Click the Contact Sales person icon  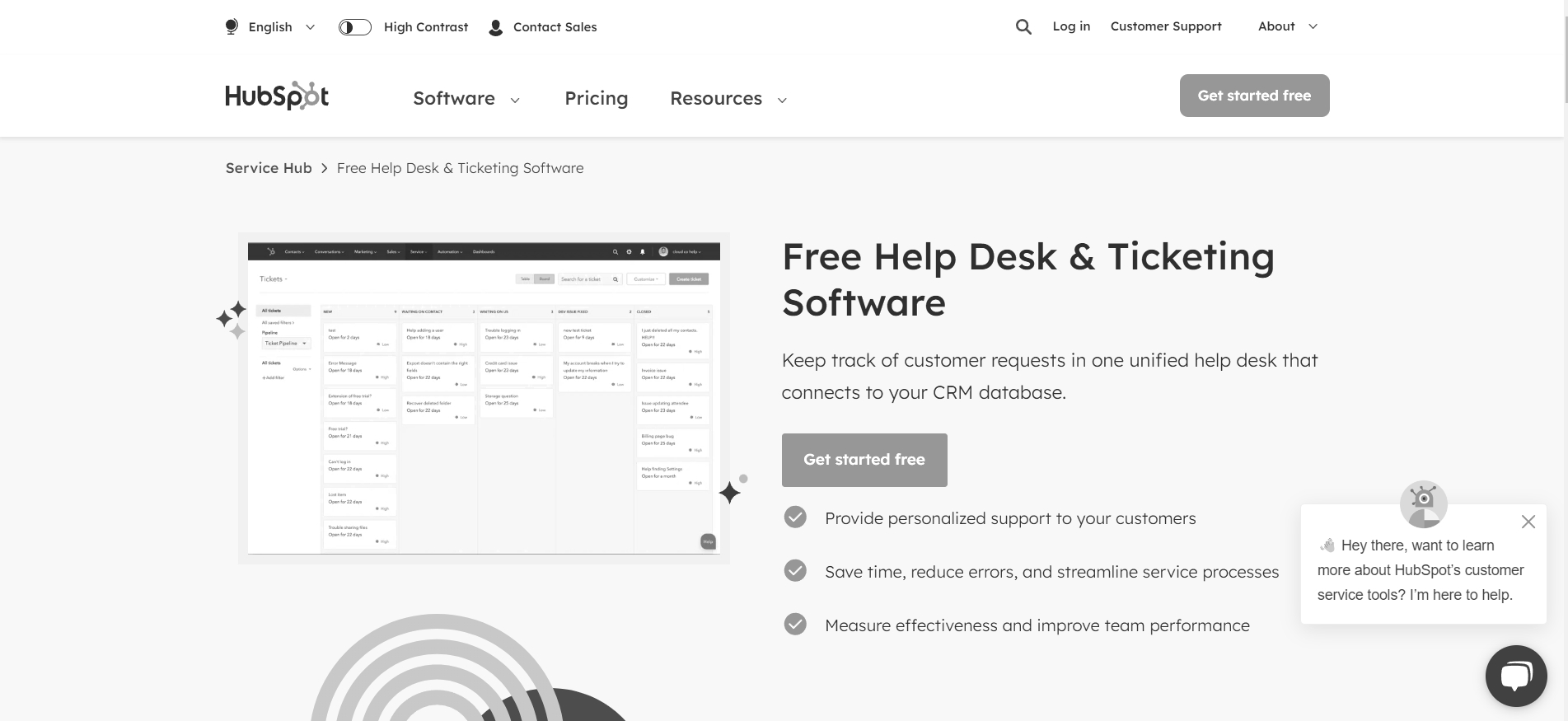(495, 27)
